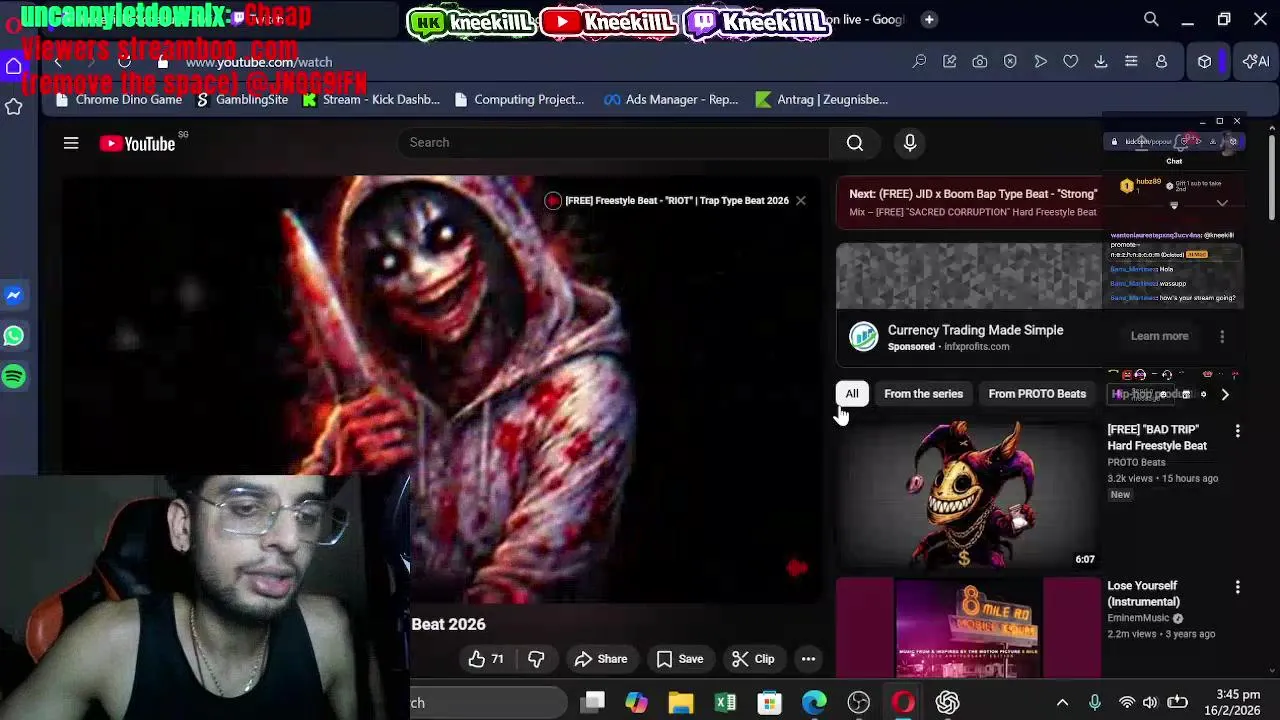Show more filter chips with right arrow

tap(1225, 394)
